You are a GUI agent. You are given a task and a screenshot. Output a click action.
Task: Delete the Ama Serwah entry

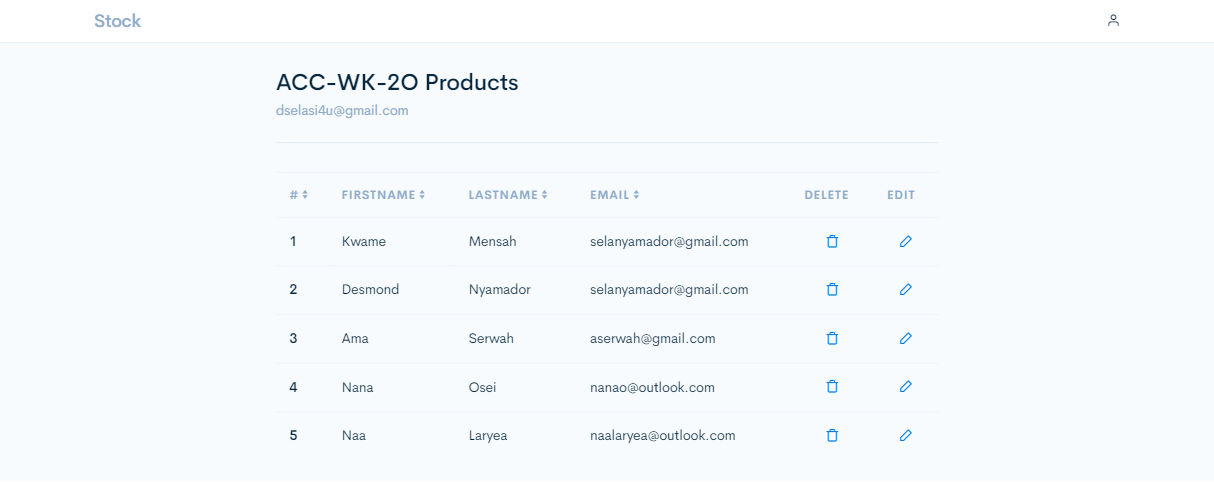pyautogui.click(x=832, y=338)
